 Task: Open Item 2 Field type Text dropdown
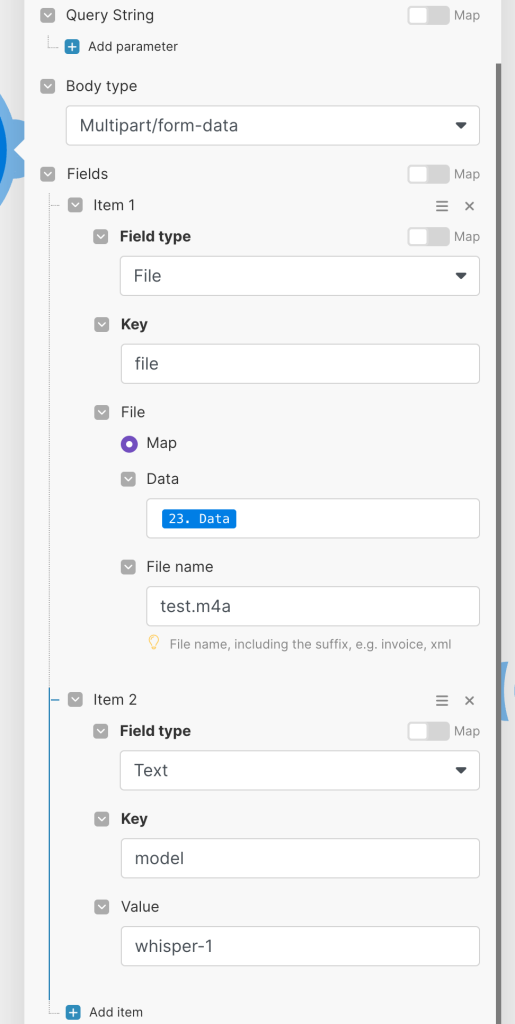pos(300,770)
